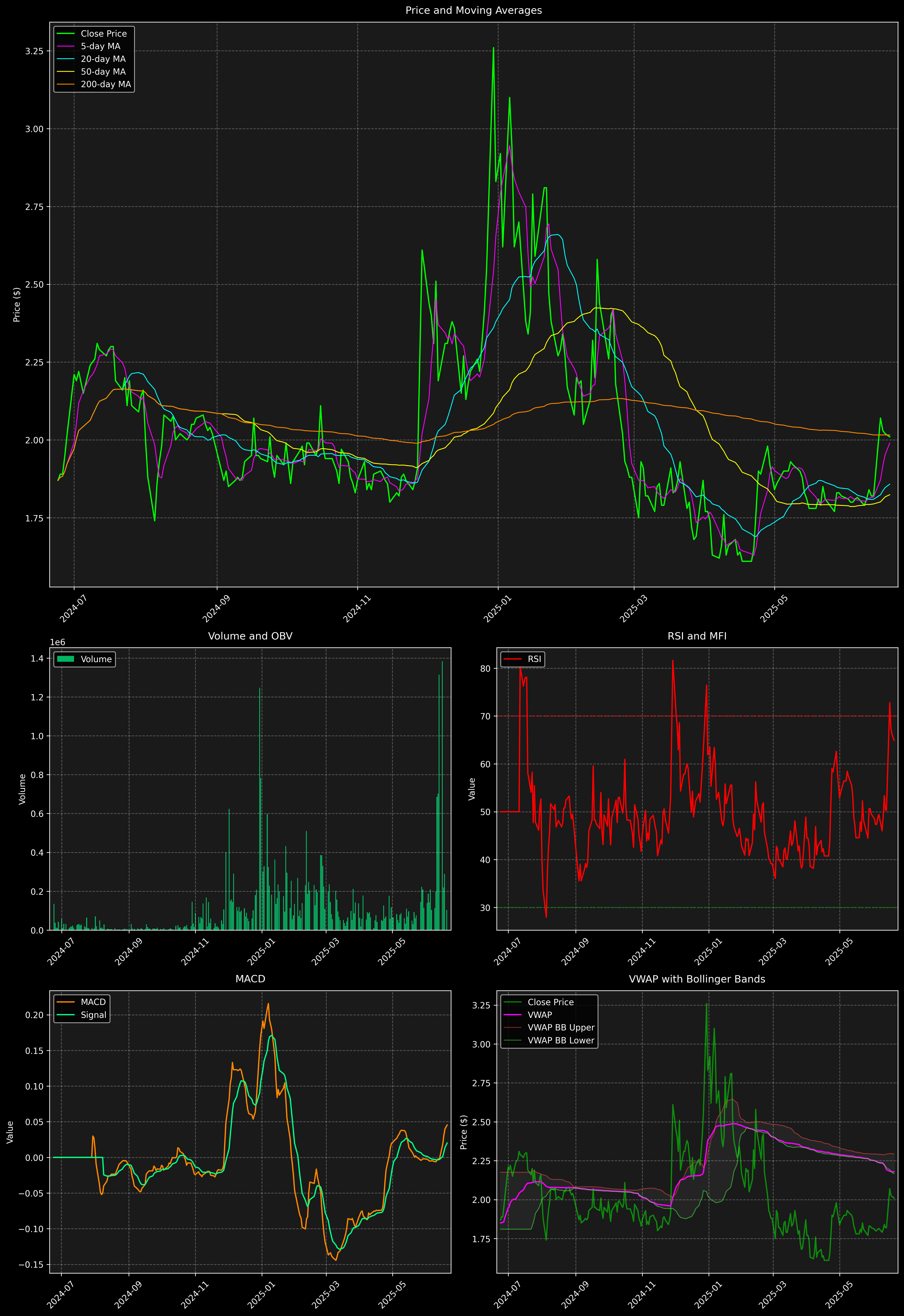
Task: Select the "200-day MA" legend label
Action: (106, 84)
